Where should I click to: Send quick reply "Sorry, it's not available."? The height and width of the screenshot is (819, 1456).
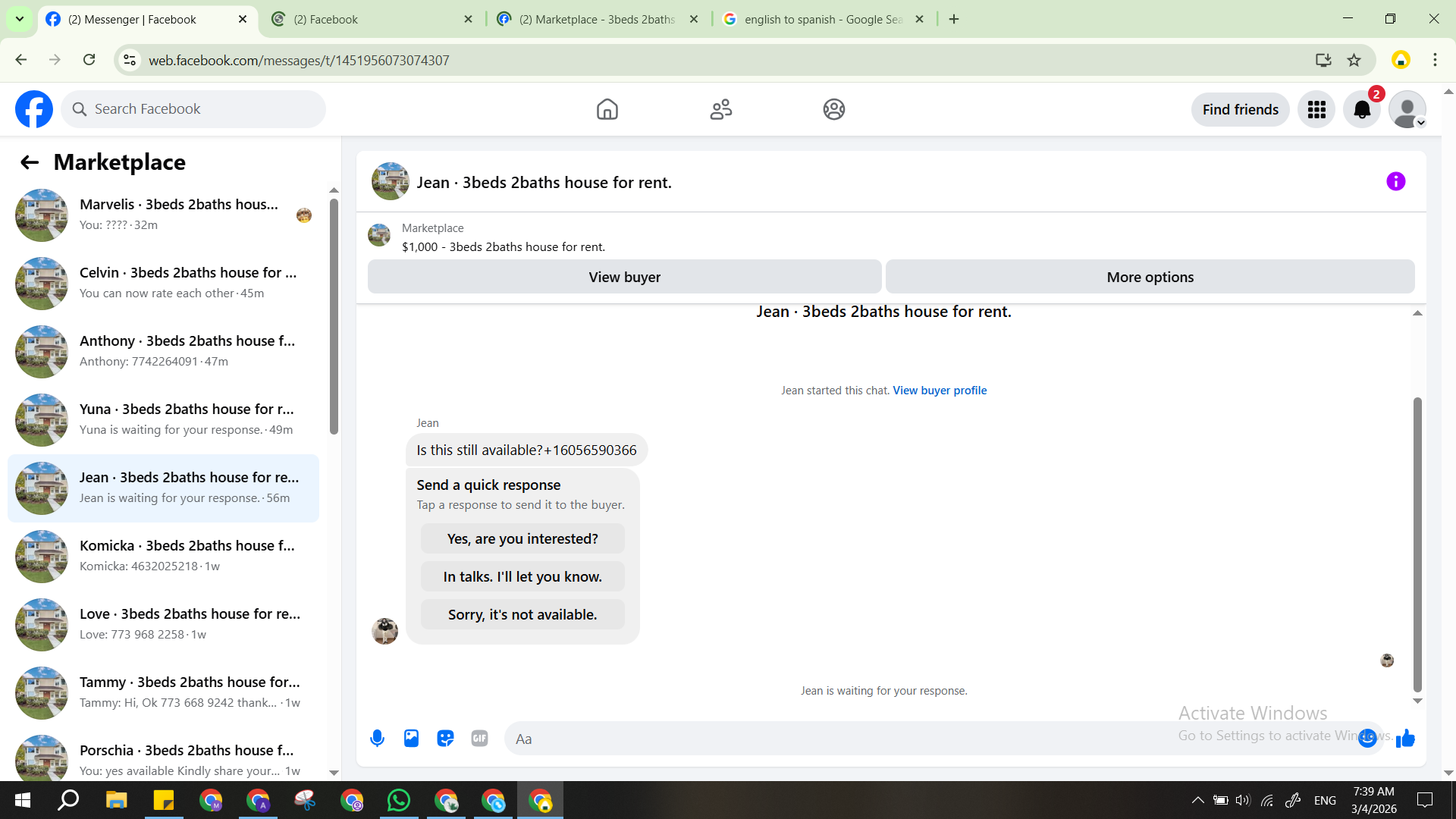click(x=522, y=614)
